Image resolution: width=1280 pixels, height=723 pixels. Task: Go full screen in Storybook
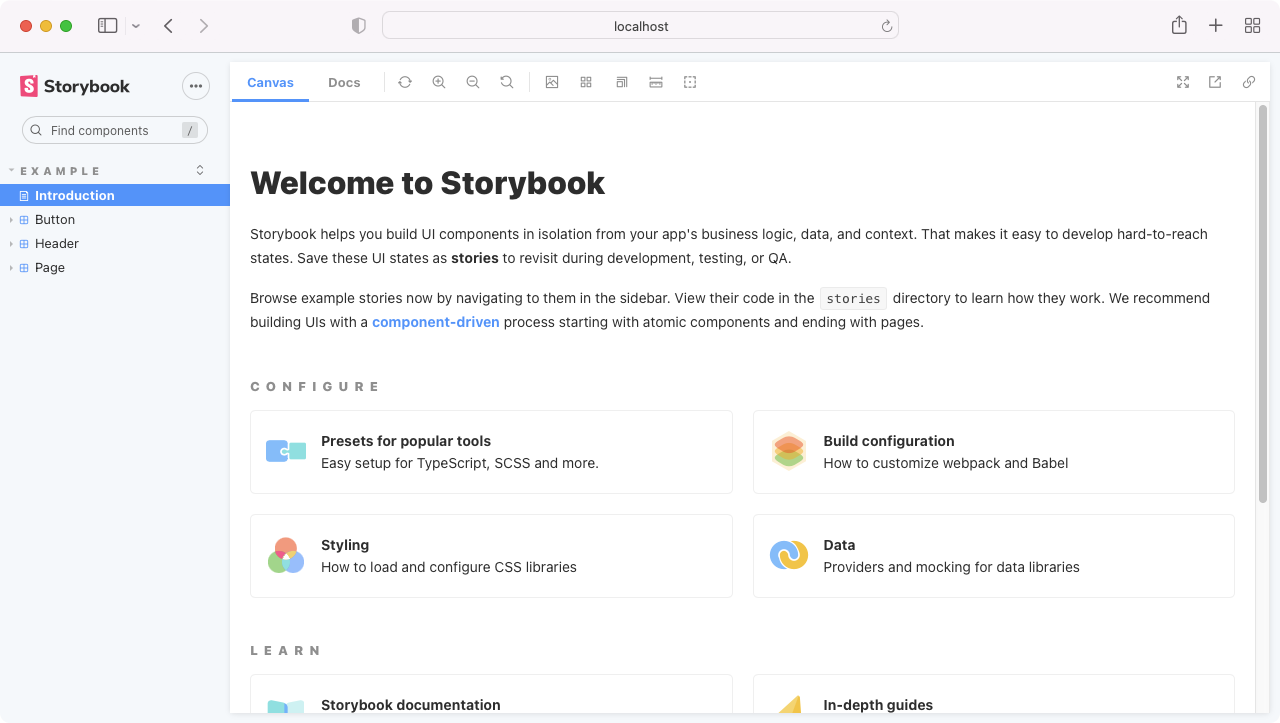[x=1183, y=82]
